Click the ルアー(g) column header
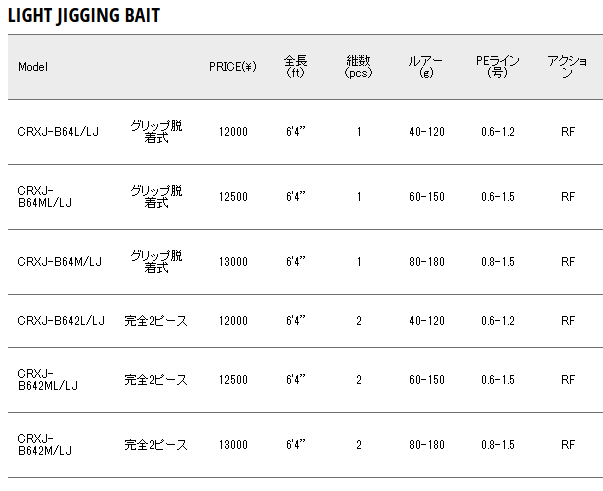The width and height of the screenshot is (603, 491). pos(425,67)
